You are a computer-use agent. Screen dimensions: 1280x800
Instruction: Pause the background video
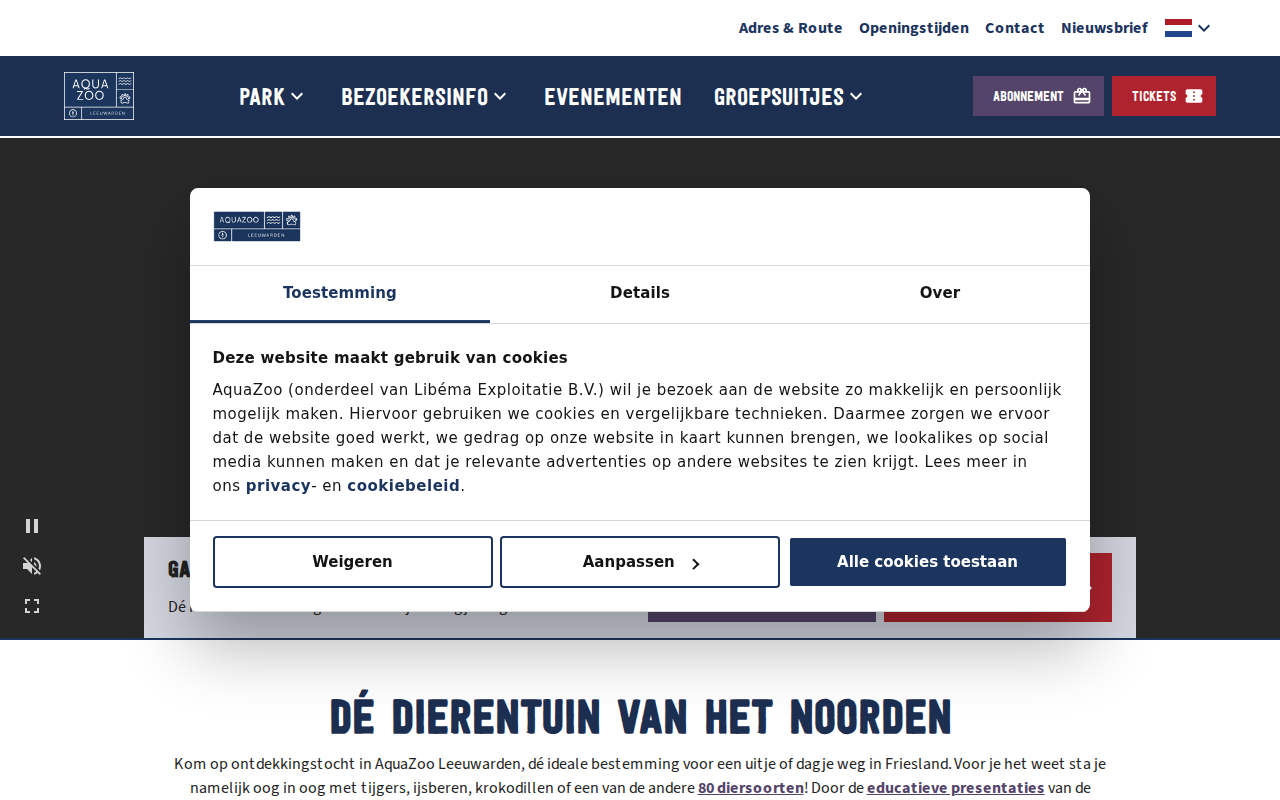(32, 526)
